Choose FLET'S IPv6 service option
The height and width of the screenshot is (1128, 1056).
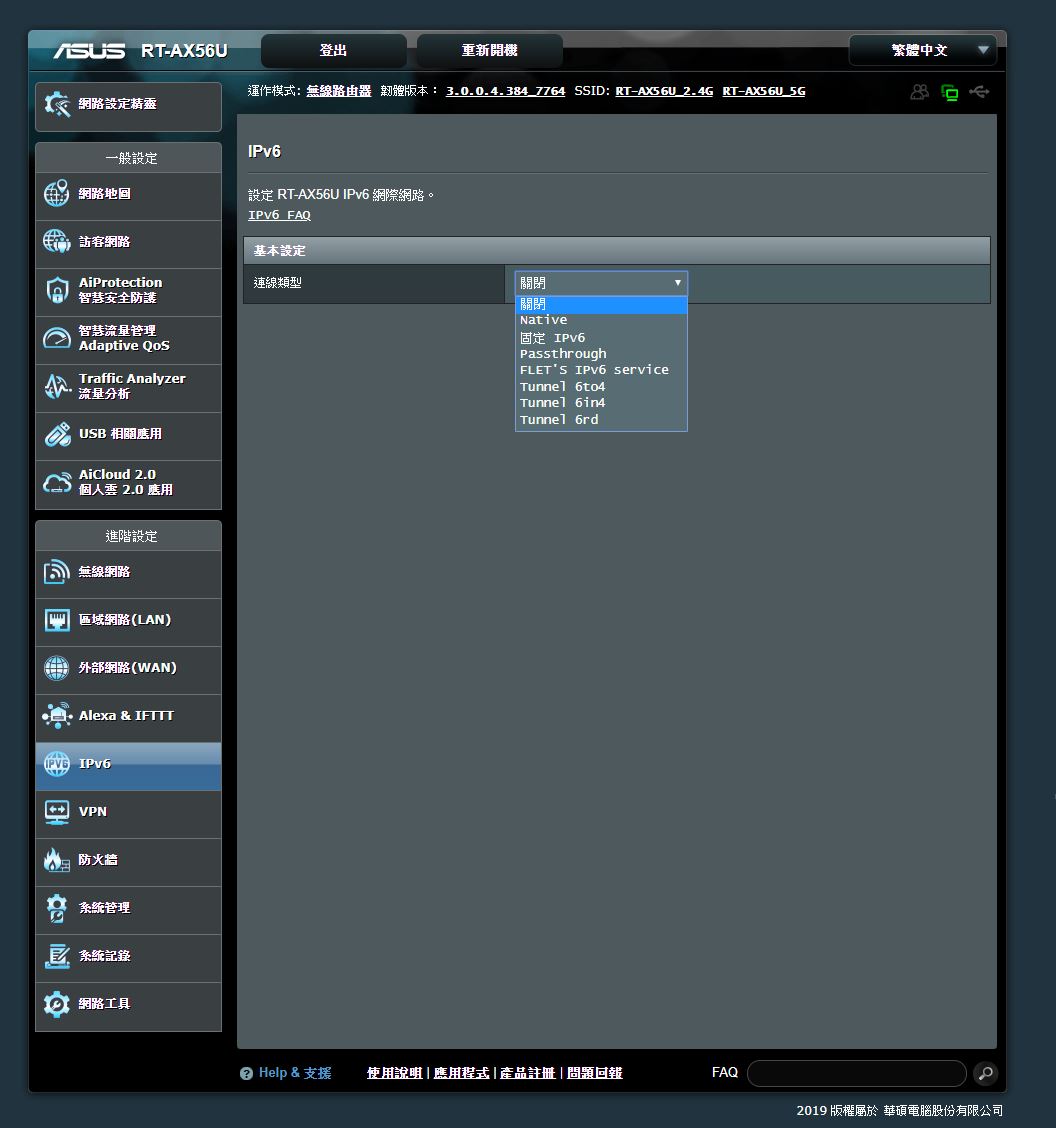[x=601, y=370]
